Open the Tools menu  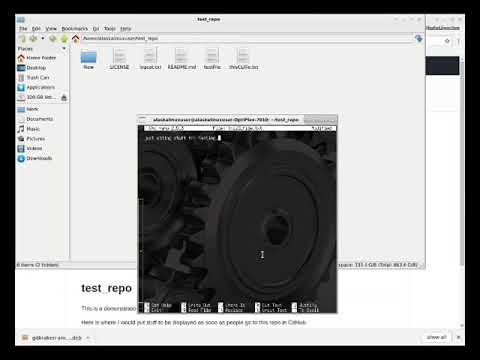pyautogui.click(x=110, y=29)
